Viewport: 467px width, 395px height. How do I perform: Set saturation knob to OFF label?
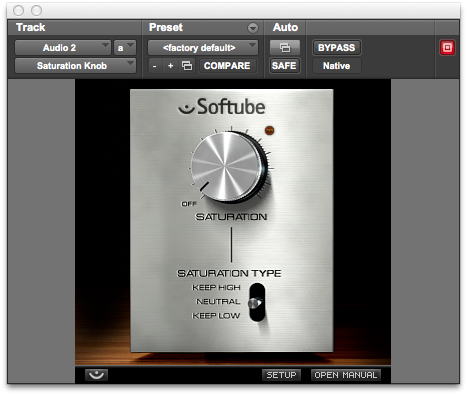pyautogui.click(x=189, y=204)
